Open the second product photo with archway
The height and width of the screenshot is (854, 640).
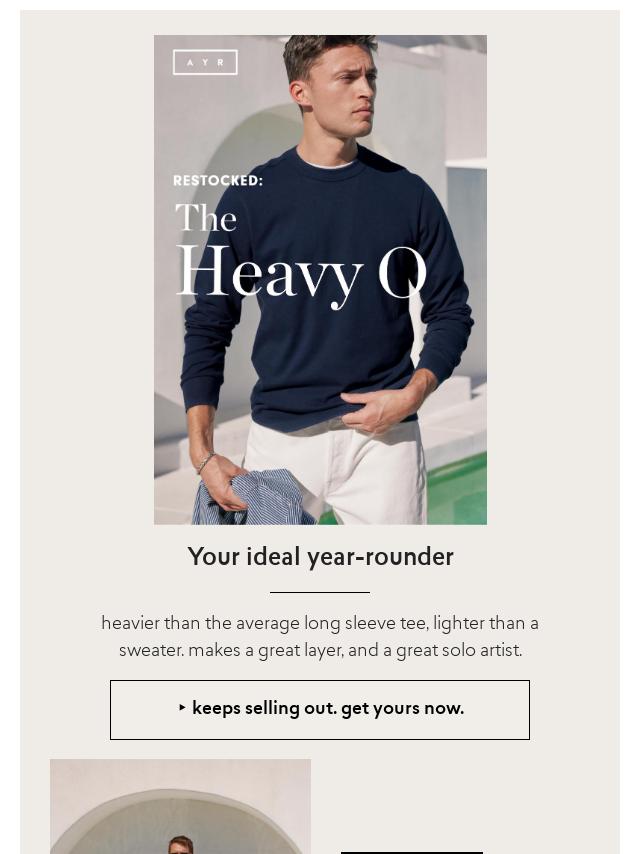pyautogui.click(x=180, y=806)
